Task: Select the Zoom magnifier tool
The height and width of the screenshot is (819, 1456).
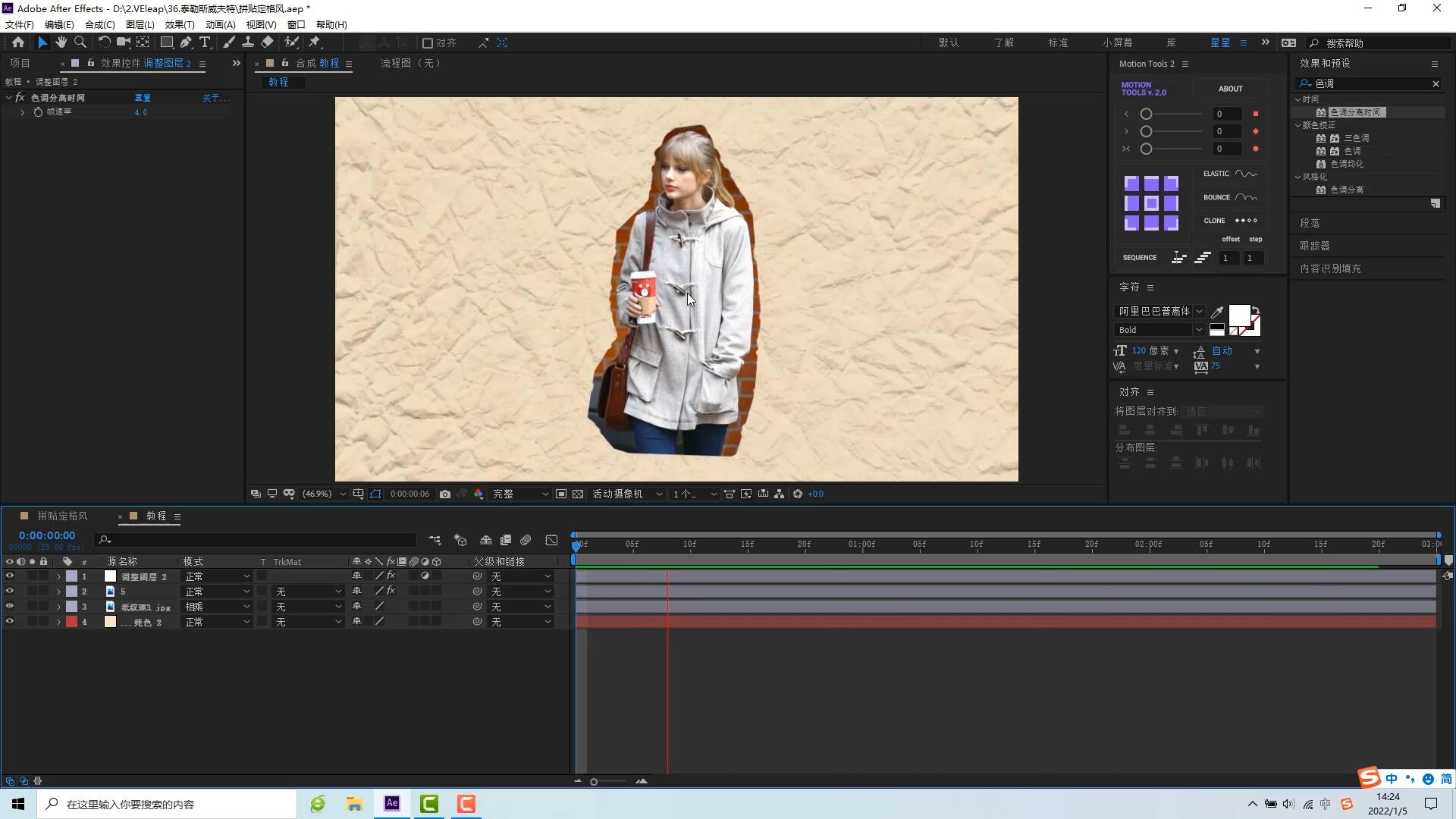Action: tap(80, 42)
